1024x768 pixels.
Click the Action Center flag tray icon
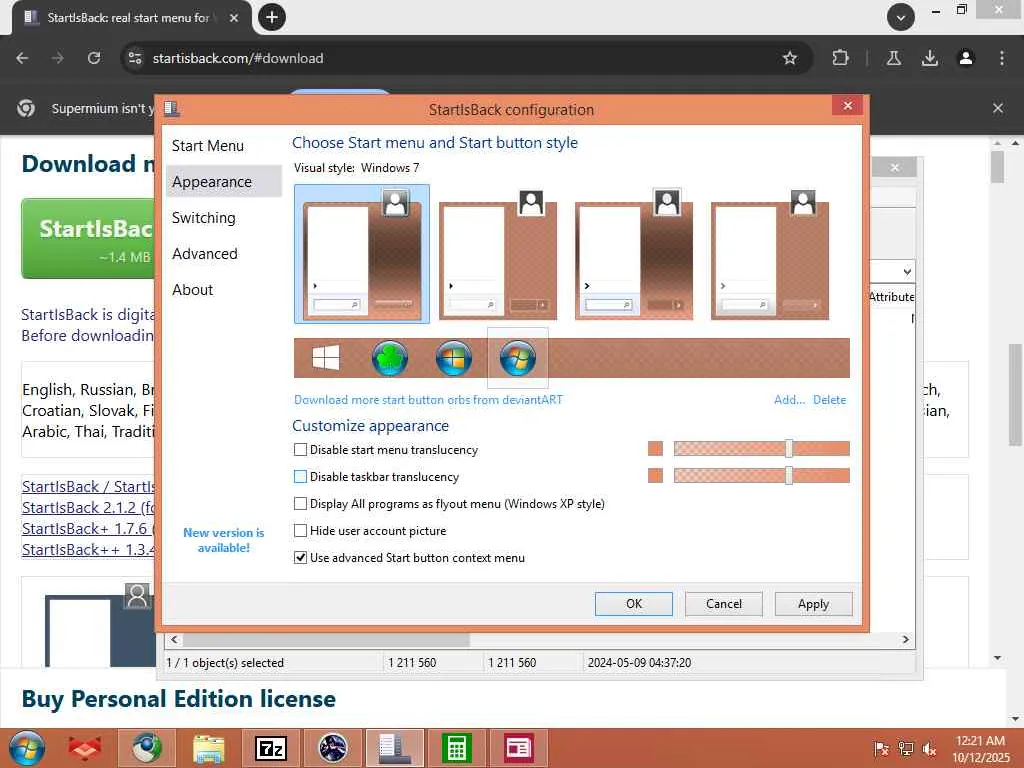click(882, 748)
